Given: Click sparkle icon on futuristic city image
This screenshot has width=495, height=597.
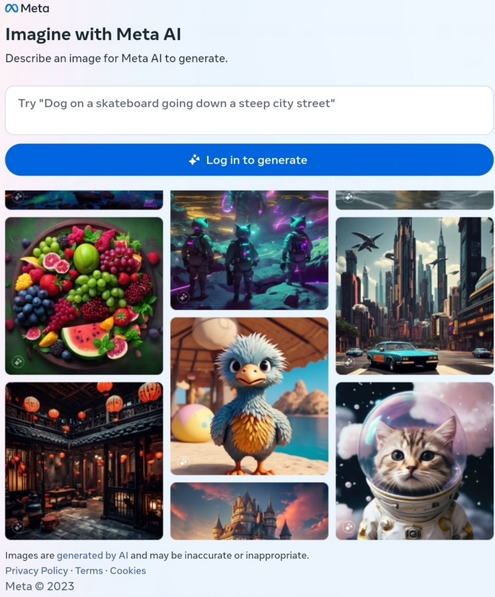Looking at the screenshot, I should pos(349,361).
